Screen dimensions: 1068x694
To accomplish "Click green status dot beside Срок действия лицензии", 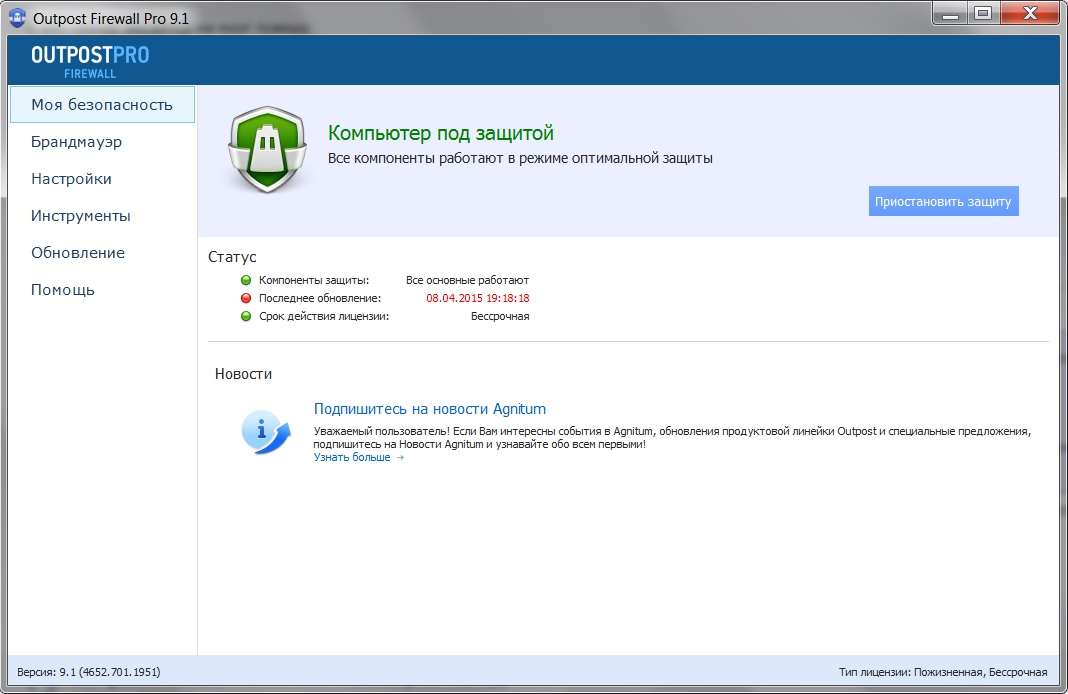I will coord(246,316).
